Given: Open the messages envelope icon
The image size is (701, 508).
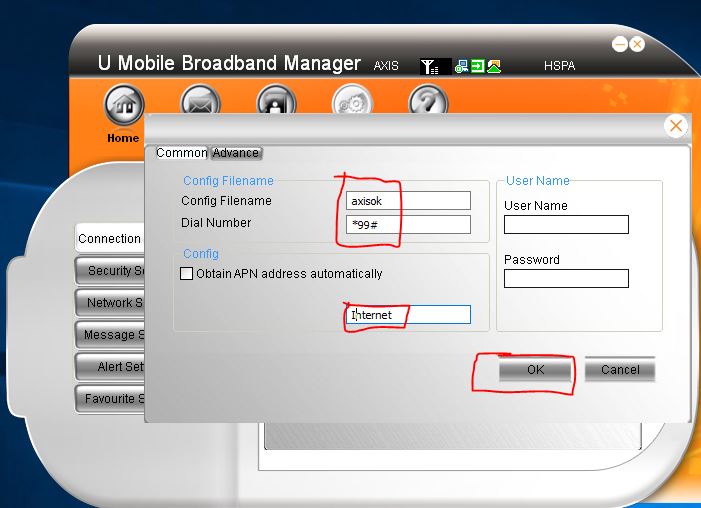Looking at the screenshot, I should click(200, 99).
